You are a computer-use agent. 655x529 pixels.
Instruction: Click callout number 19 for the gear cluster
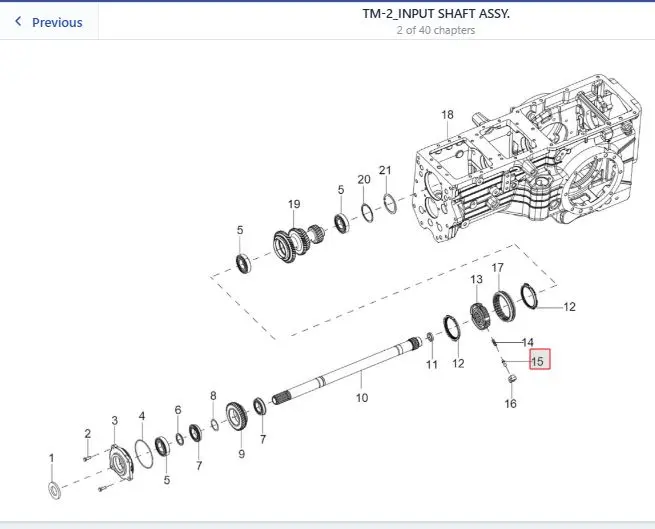[294, 204]
